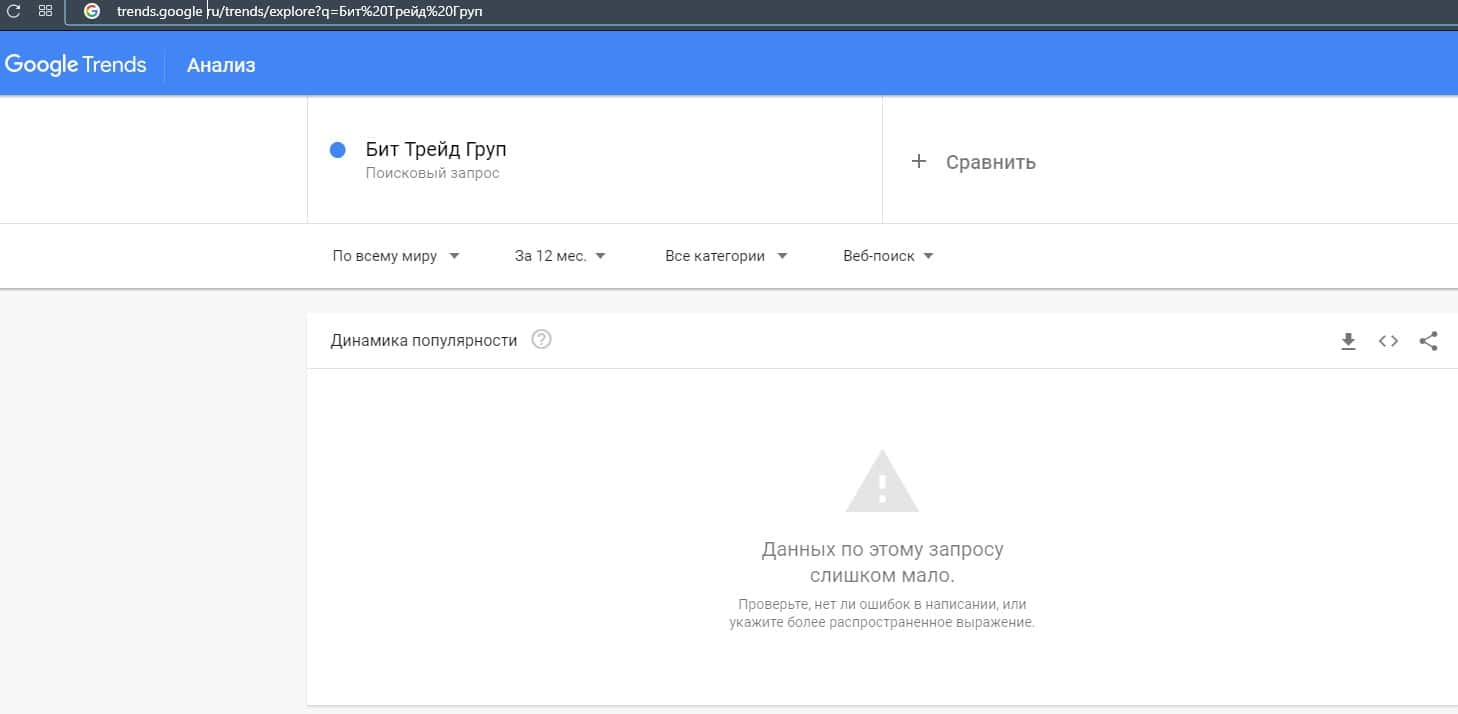Open the За 12 мес. time range dropdown
1458x714 pixels.
pyautogui.click(x=560, y=256)
